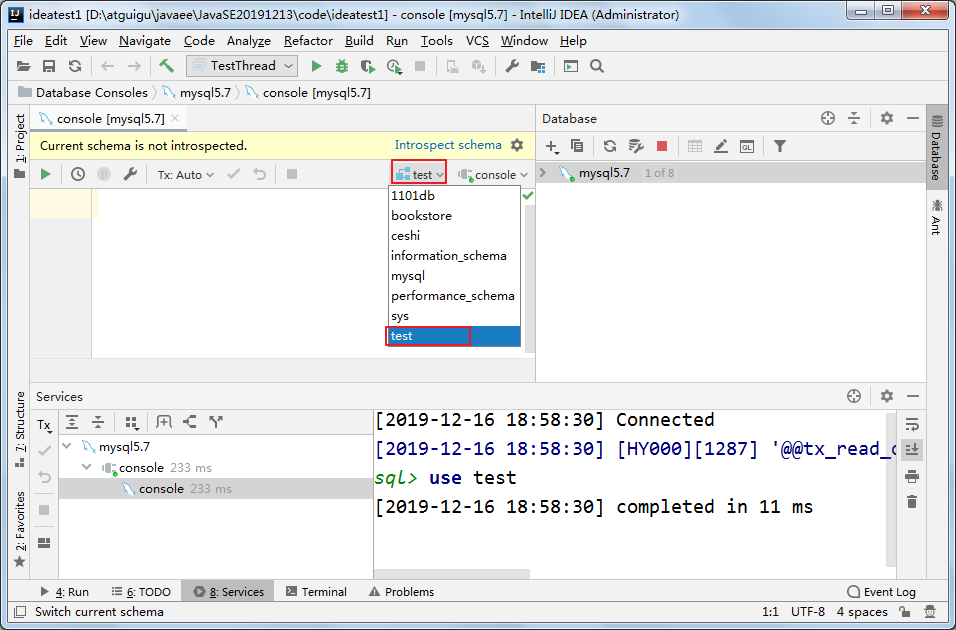Viewport: 956px width, 630px height.
Task: Switch to the Problems tab
Action: click(x=402, y=592)
